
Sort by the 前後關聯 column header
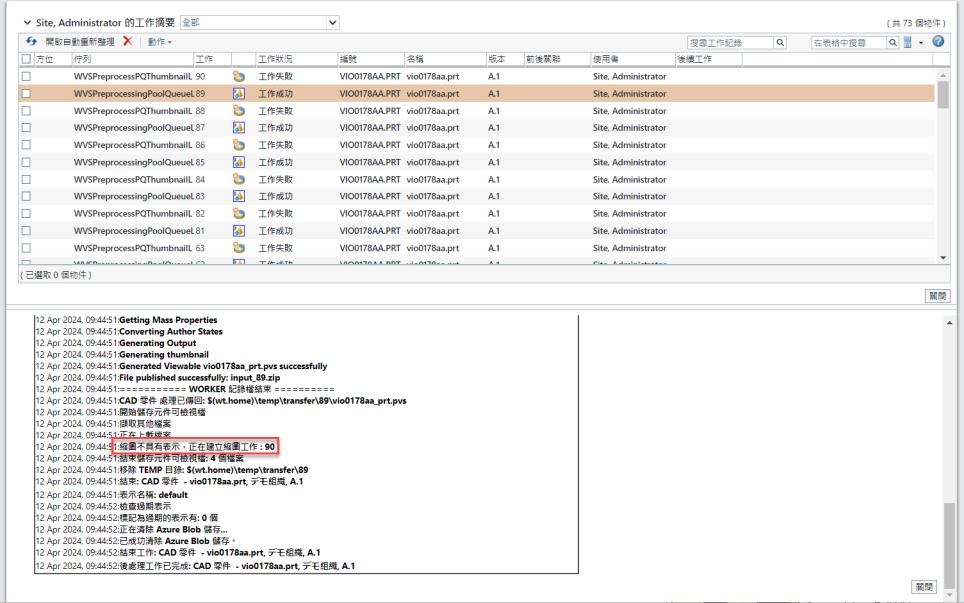[x=543, y=59]
